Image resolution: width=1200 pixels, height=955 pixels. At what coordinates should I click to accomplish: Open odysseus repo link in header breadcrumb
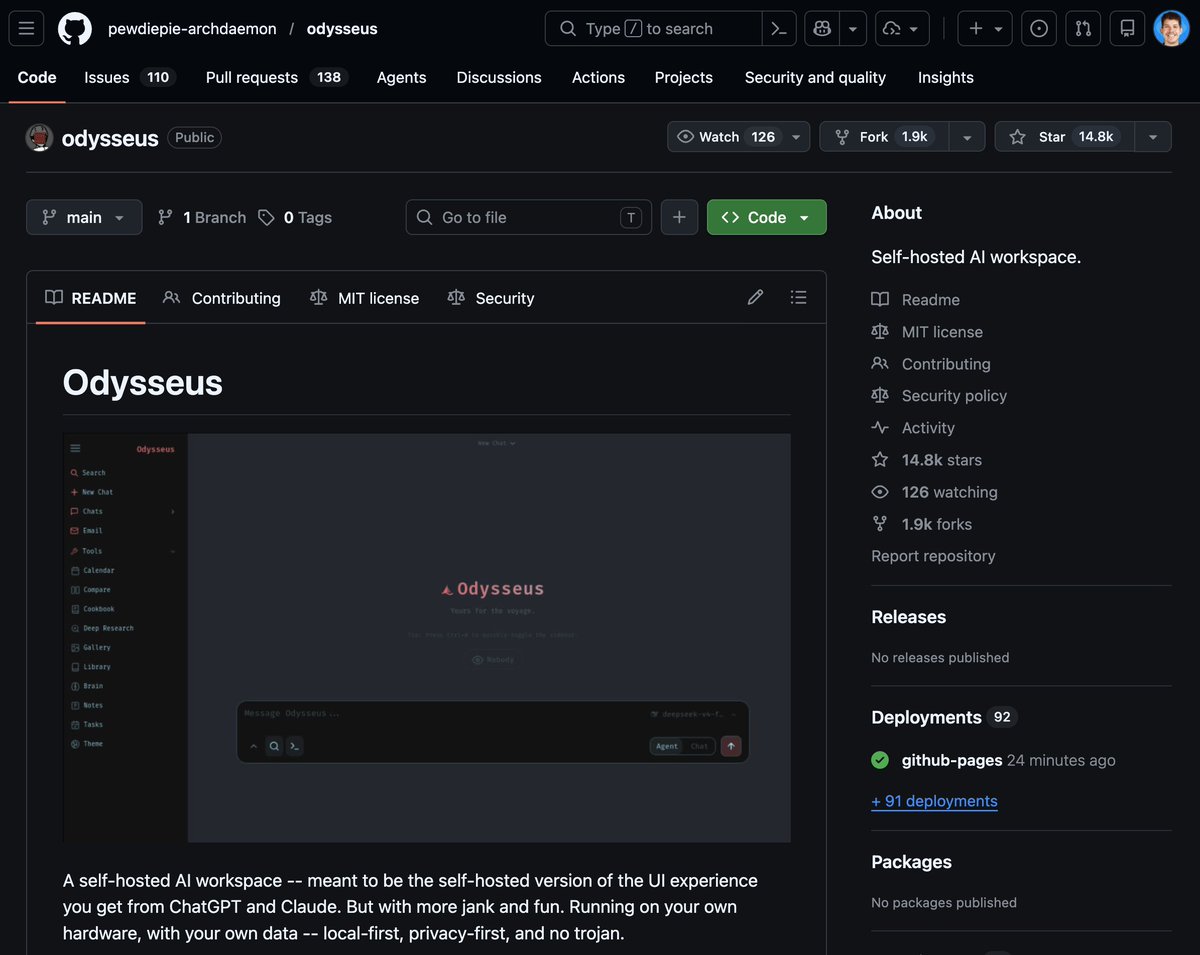pyautogui.click(x=342, y=29)
